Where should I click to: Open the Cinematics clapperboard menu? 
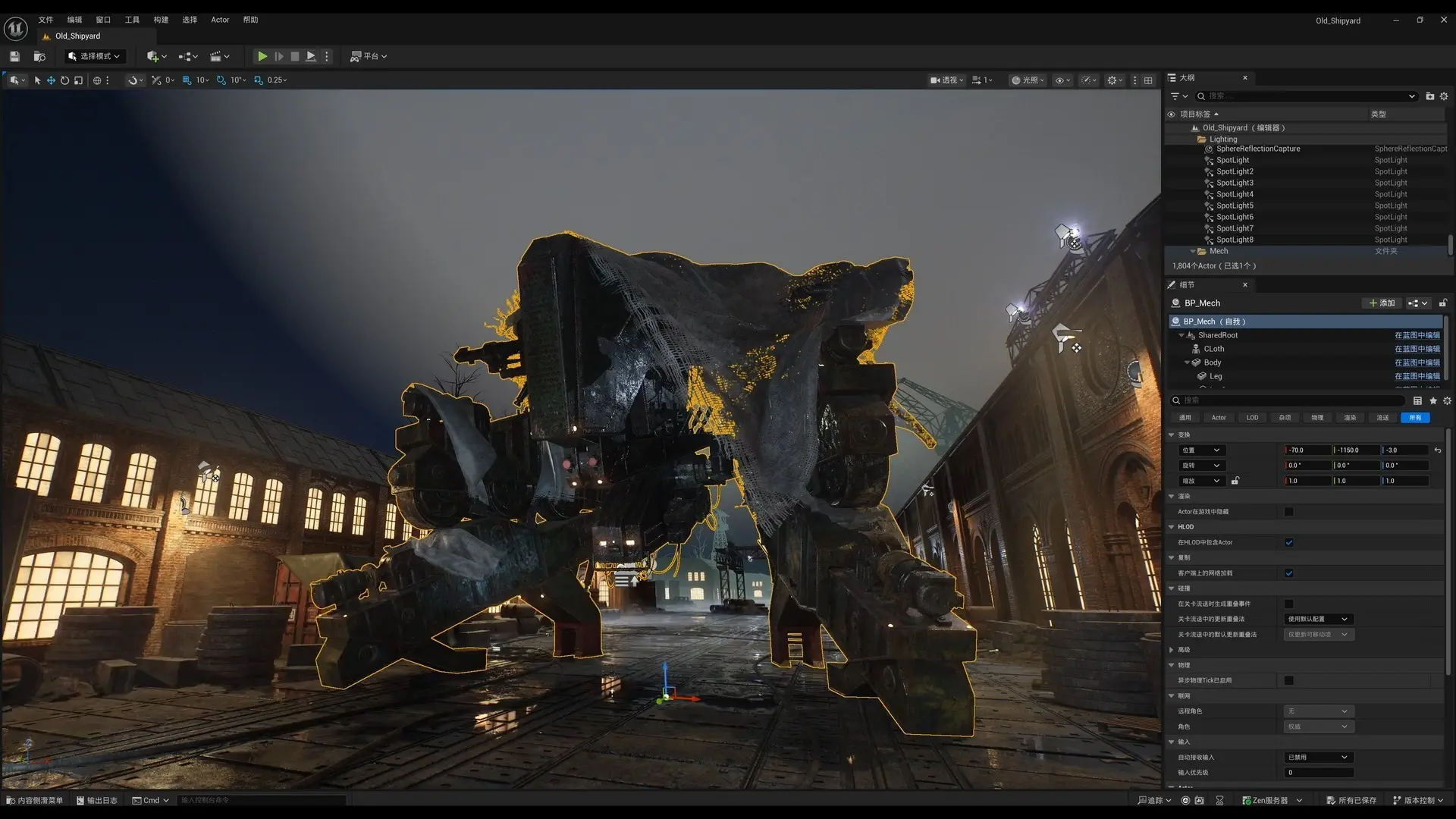point(216,56)
